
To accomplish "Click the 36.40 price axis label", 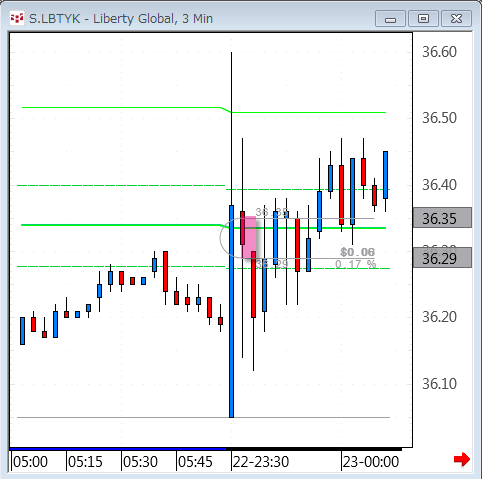I will pos(439,185).
